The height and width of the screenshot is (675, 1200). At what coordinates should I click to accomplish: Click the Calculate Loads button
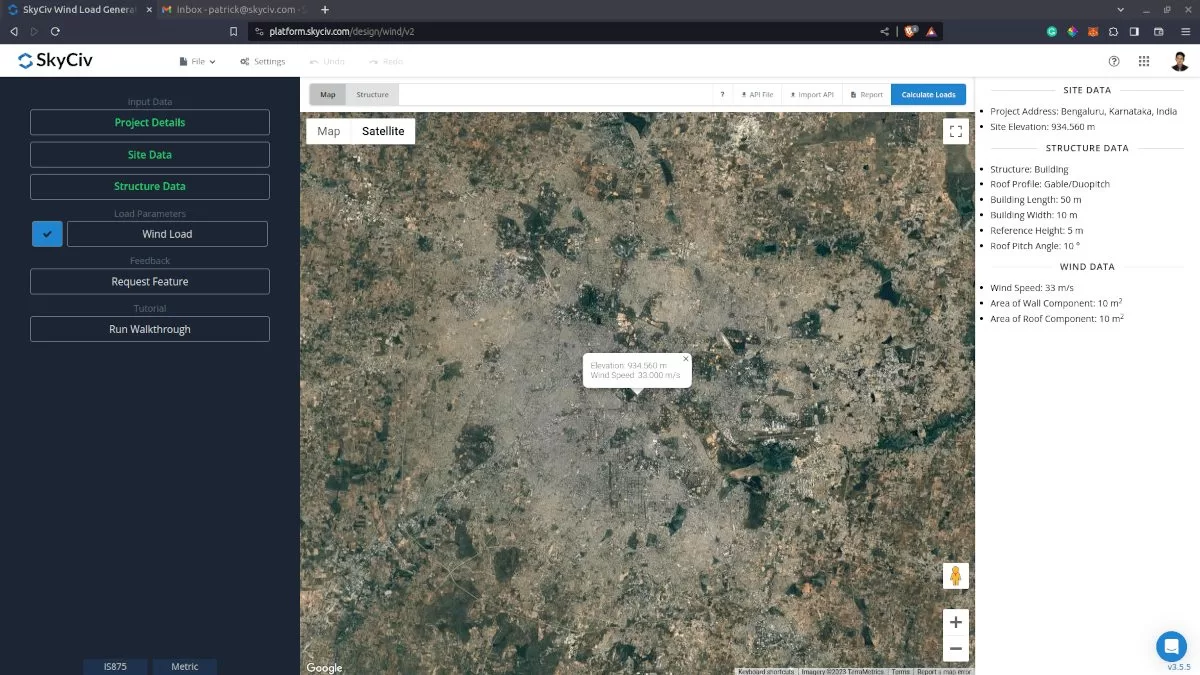928,95
